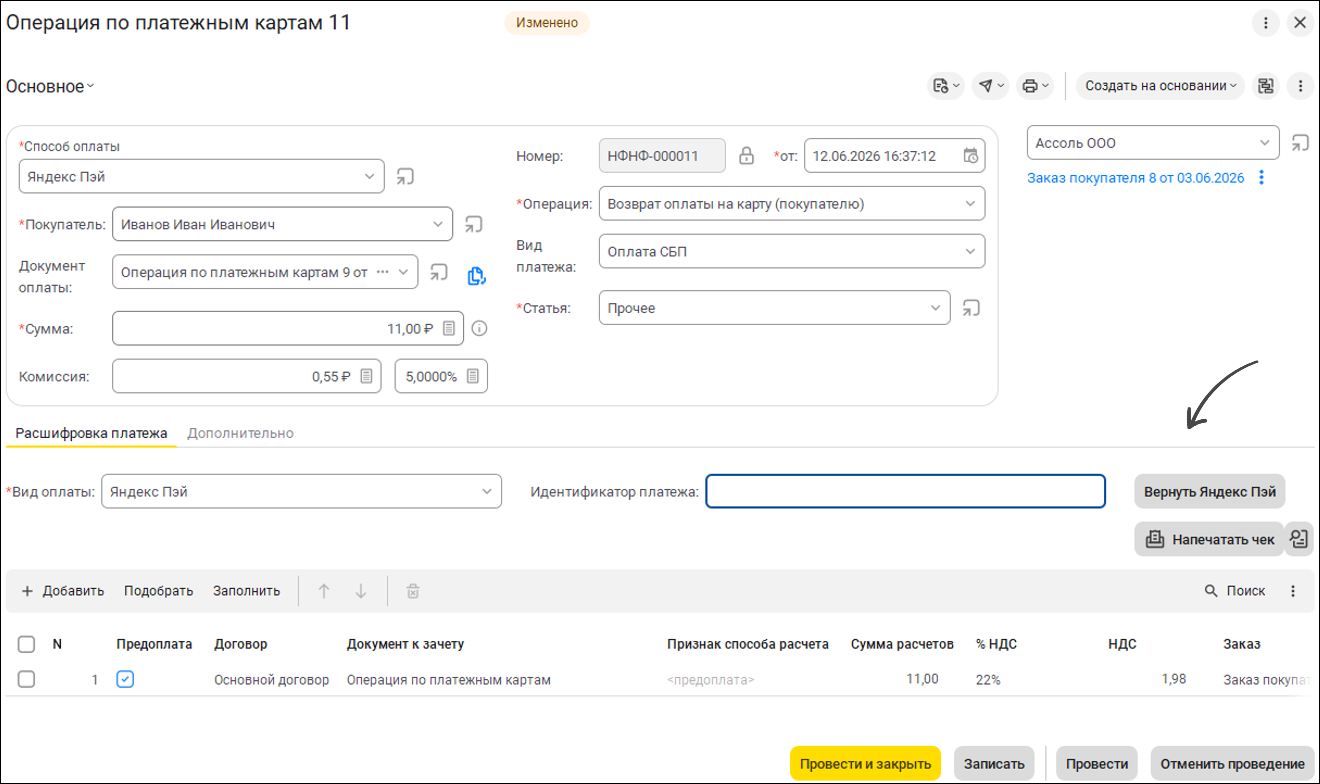Open the table toolbar three-dot menu near Поиск
Viewport: 1320px width, 784px height.
[x=1293, y=591]
